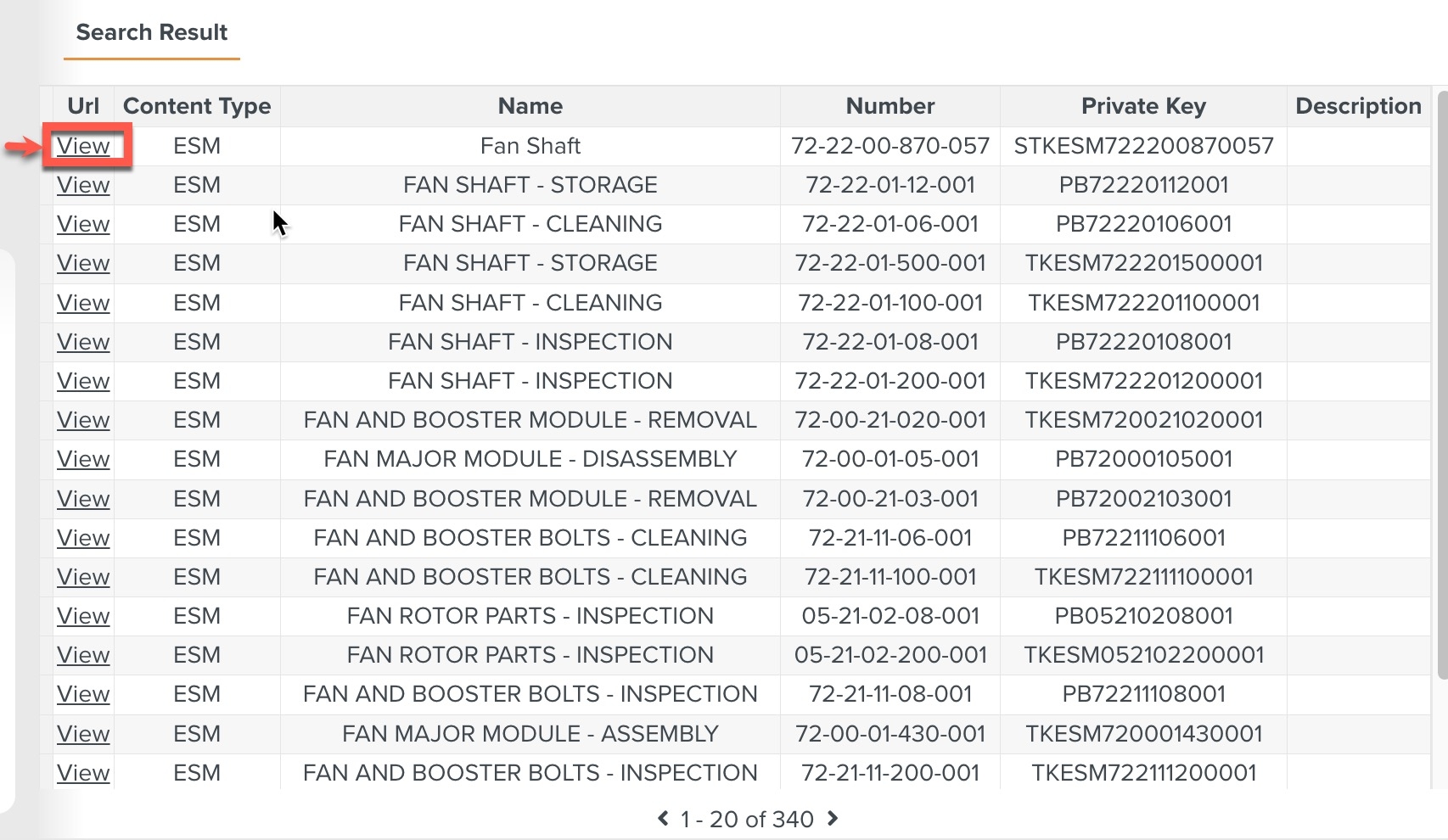The image size is (1448, 840).
Task: Open View link for number 72-21-11-06-001
Action: pos(83,538)
